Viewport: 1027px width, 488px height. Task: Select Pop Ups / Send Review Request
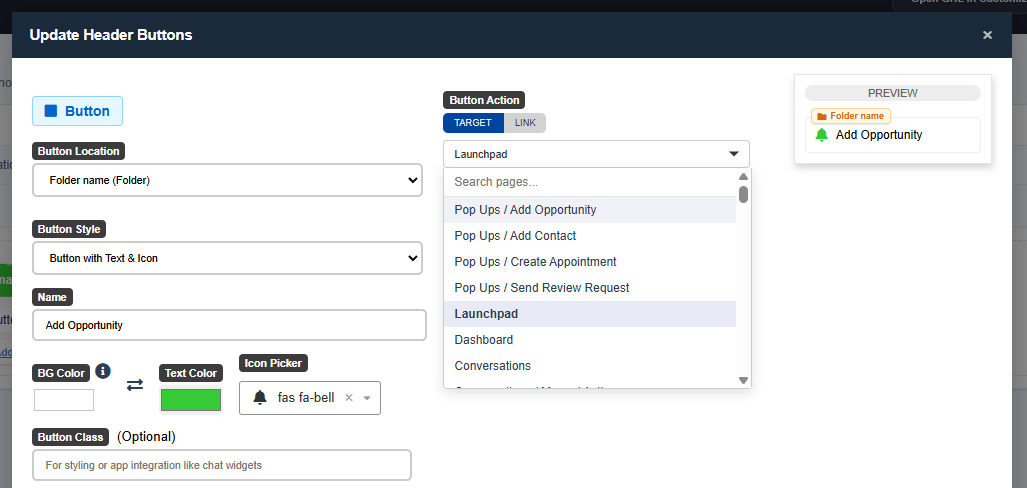click(589, 288)
